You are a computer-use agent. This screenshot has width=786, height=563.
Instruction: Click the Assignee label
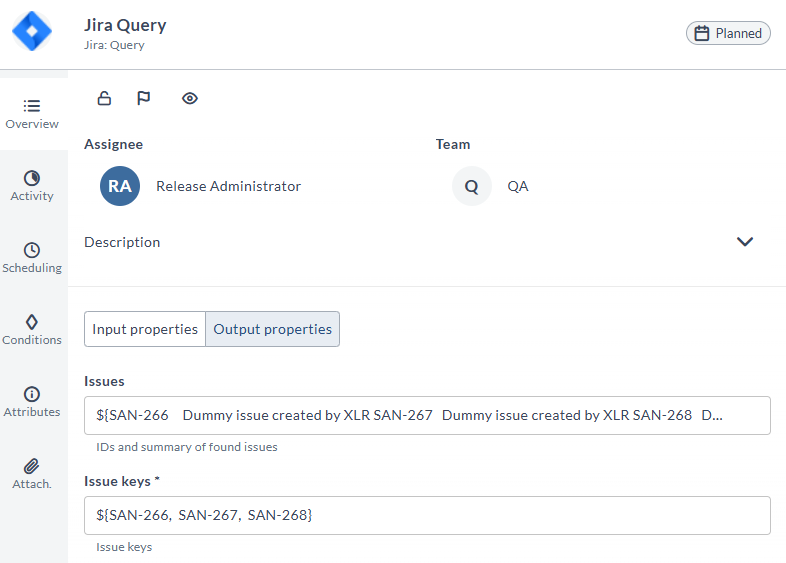pyautogui.click(x=113, y=144)
